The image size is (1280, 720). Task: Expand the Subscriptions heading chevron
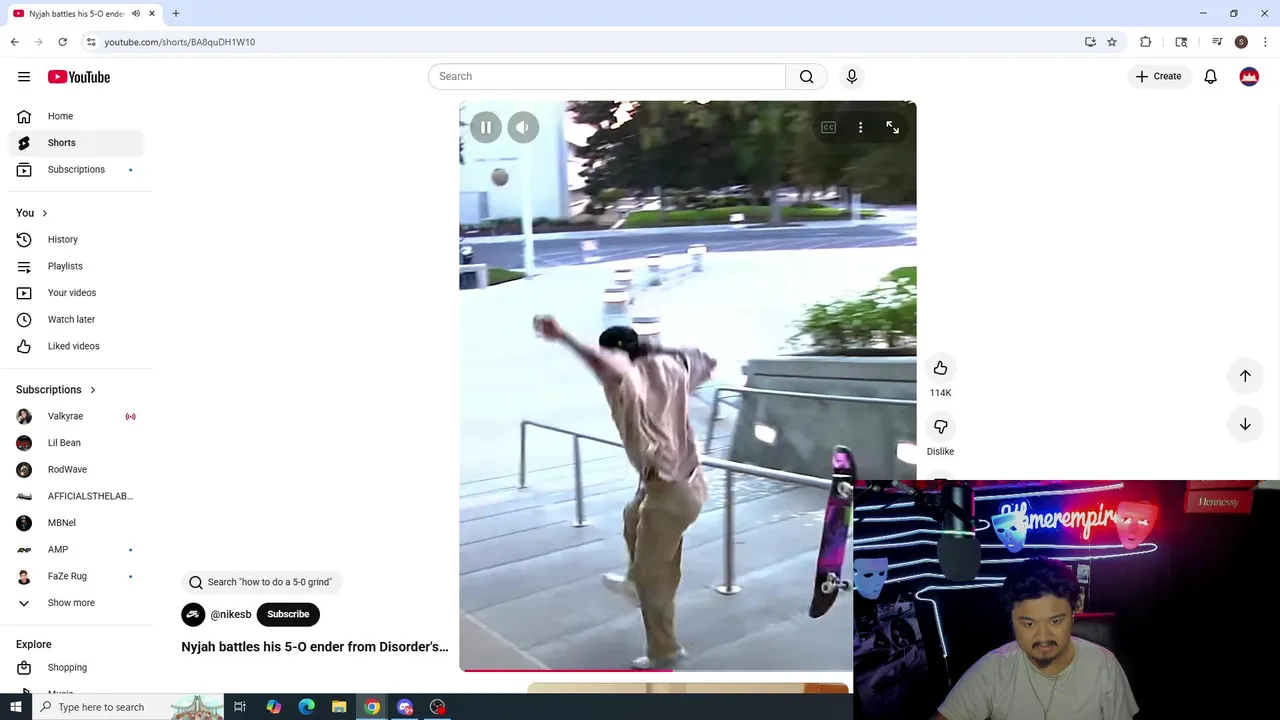(x=93, y=390)
